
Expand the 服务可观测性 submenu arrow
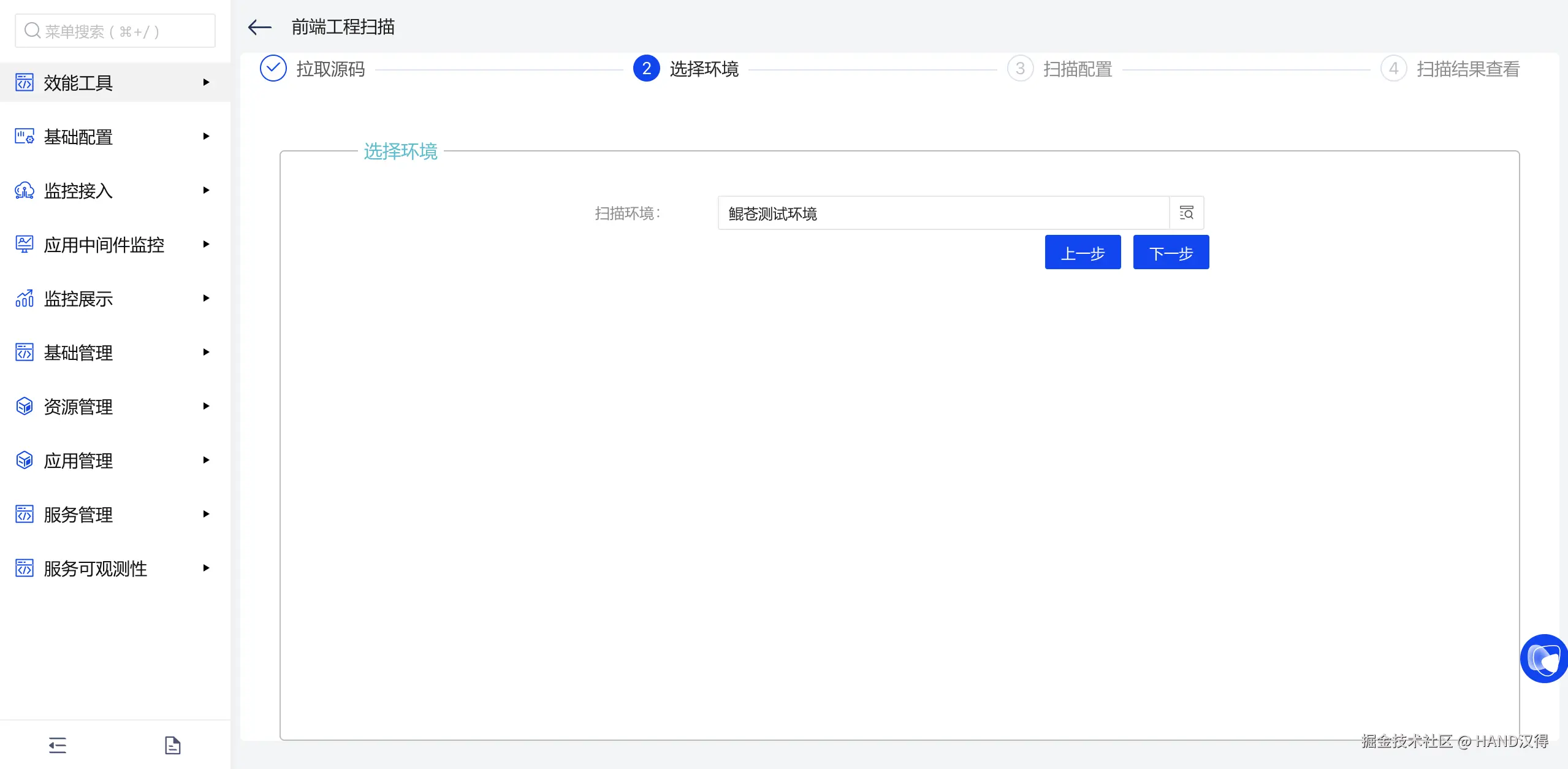[206, 568]
